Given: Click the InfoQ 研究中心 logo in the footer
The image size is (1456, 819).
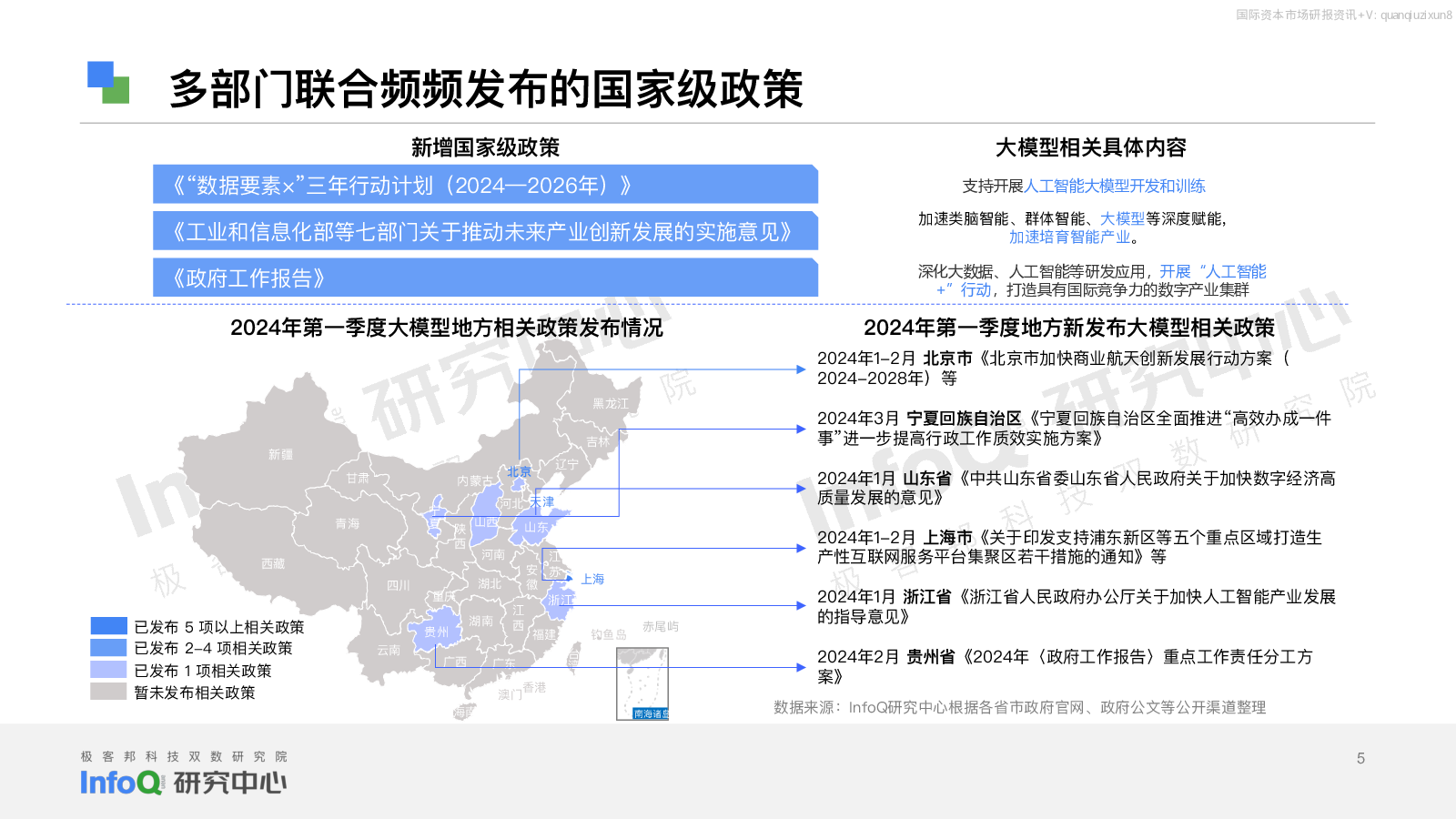Looking at the screenshot, I should pyautogui.click(x=183, y=783).
